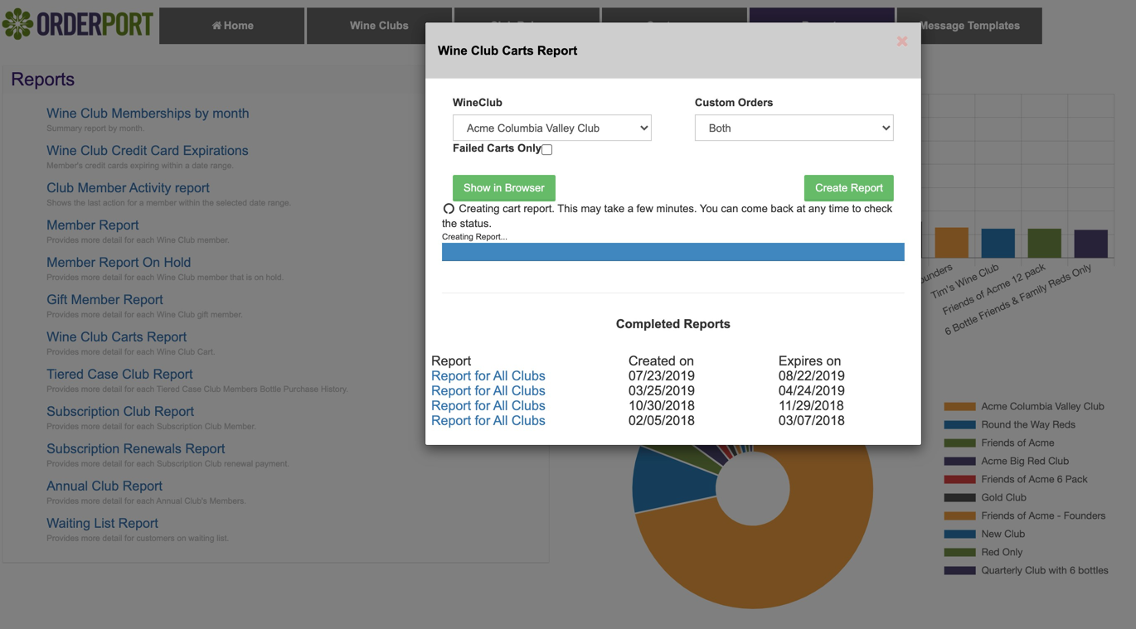Click the 03/07/2018 expiry date
This screenshot has height=630, width=1136.
(x=811, y=420)
